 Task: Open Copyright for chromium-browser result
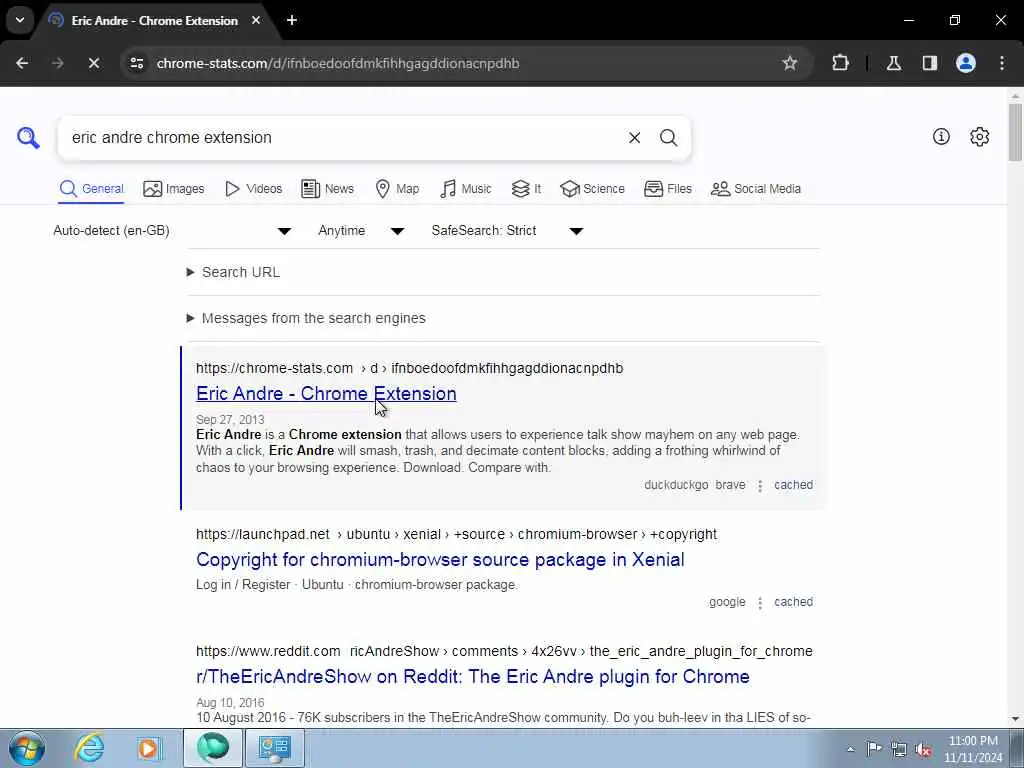pyautogui.click(x=440, y=560)
